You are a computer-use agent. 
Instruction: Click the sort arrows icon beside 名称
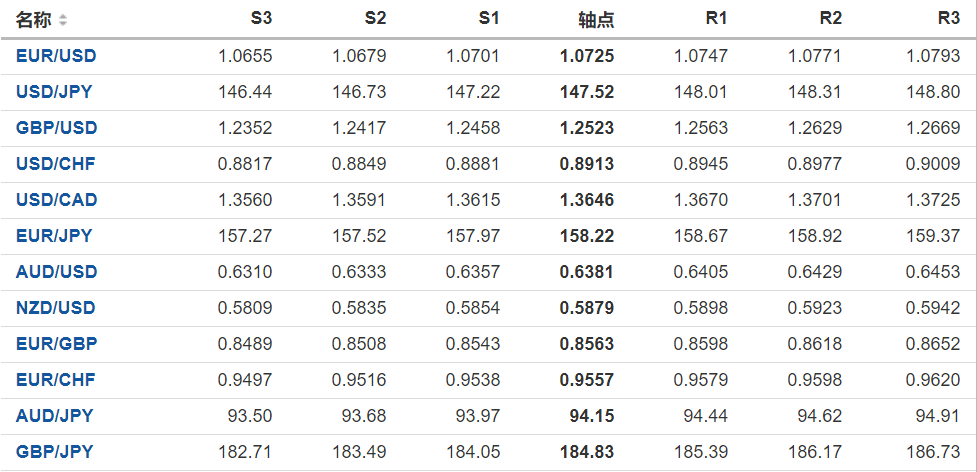tap(64, 20)
